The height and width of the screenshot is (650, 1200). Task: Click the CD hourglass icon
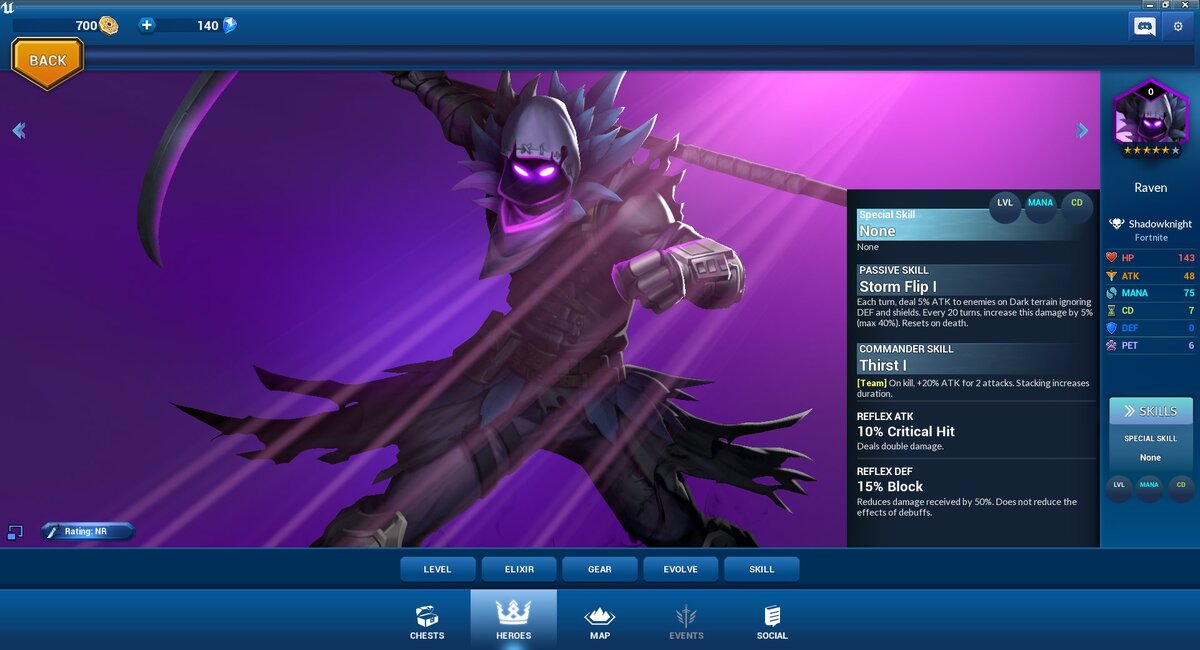point(1111,310)
